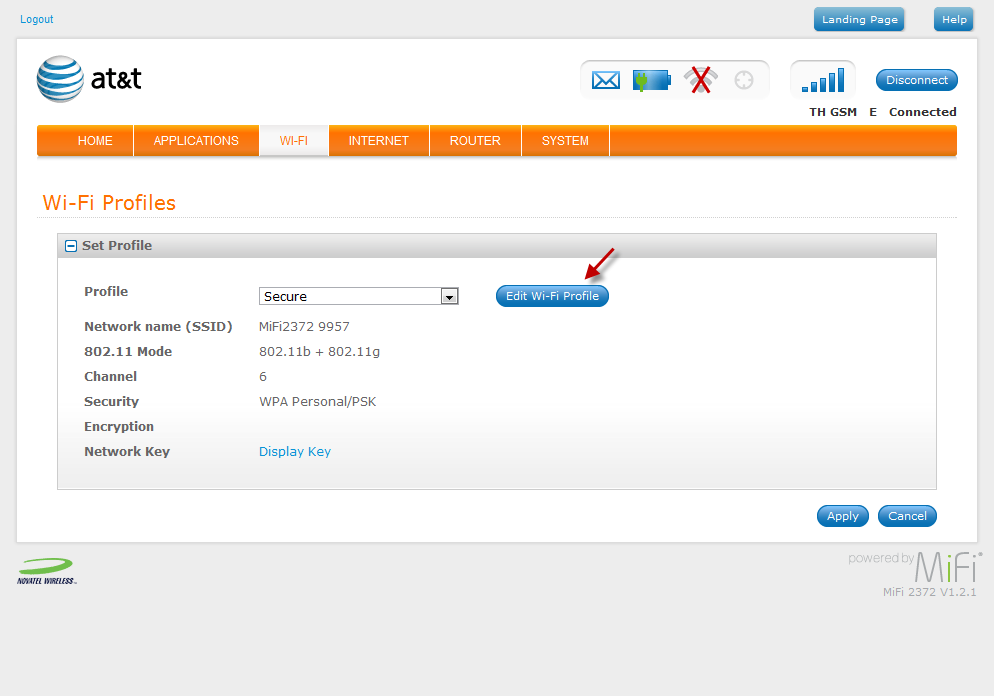
Task: Open the ROUTER tab
Action: (x=475, y=141)
